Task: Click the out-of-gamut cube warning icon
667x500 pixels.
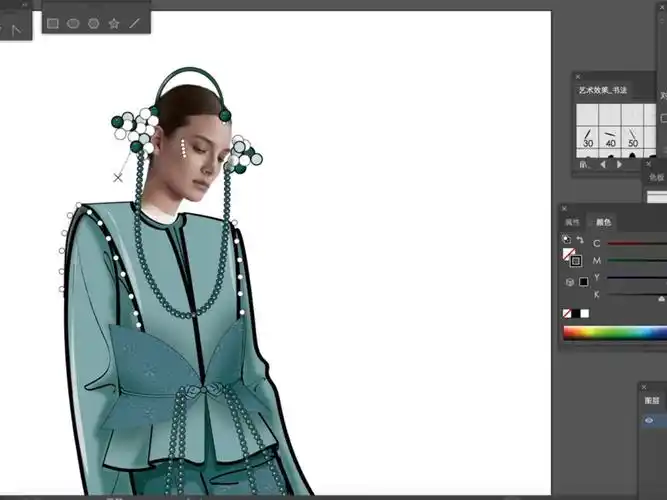Action: point(570,282)
